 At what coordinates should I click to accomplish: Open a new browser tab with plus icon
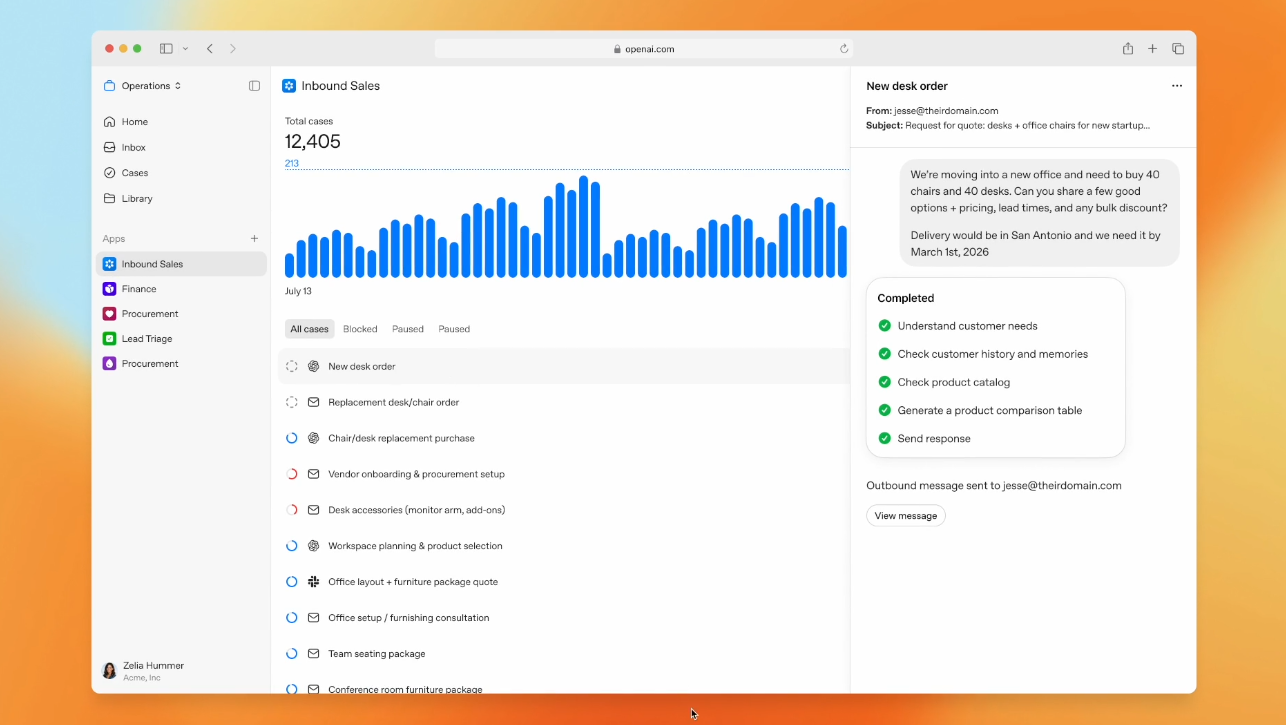1152,49
